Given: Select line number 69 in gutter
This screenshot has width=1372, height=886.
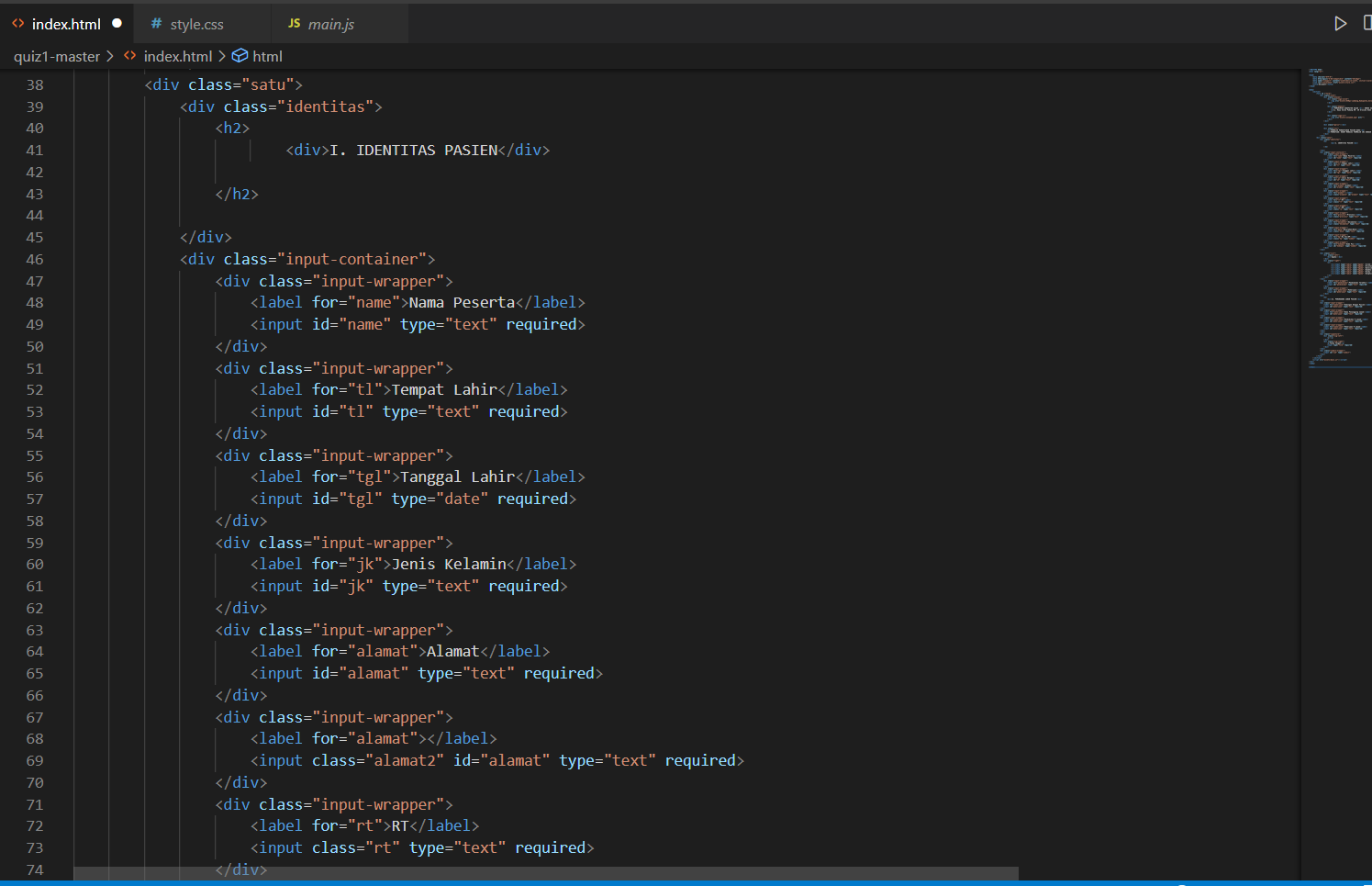Looking at the screenshot, I should [x=35, y=760].
